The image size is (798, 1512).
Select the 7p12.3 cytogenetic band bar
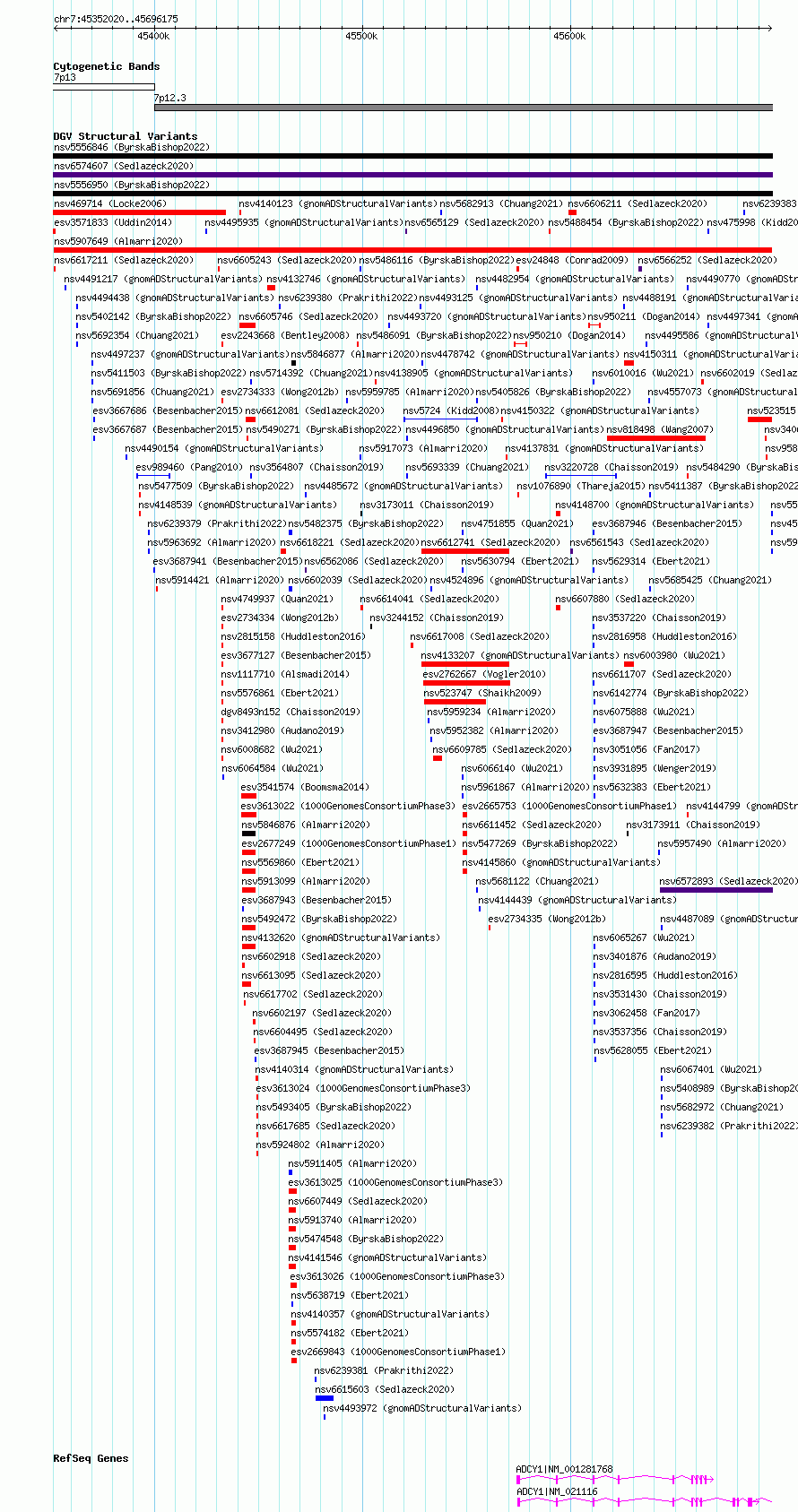tap(464, 108)
